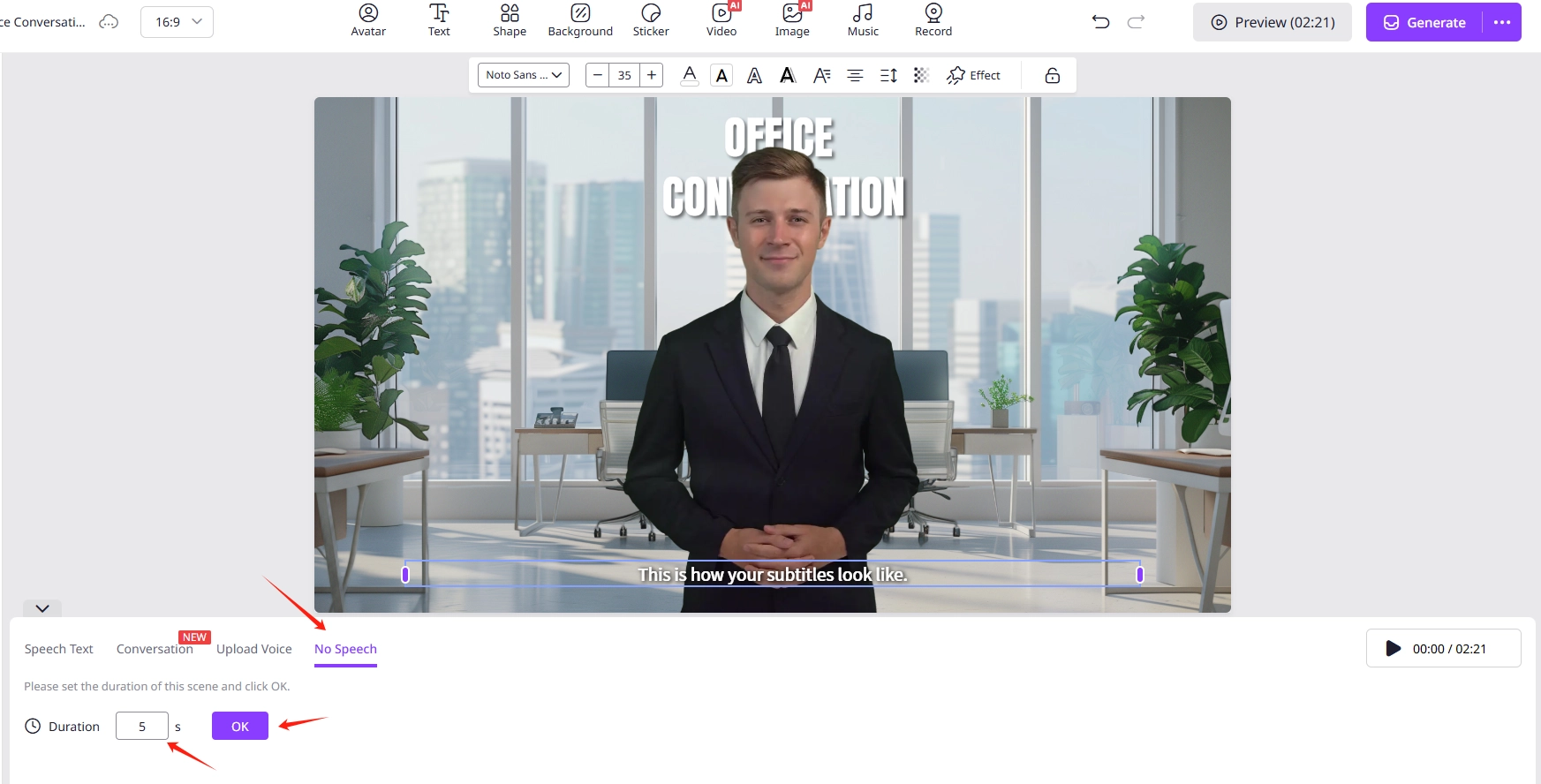The height and width of the screenshot is (784, 1541).
Task: Open the Avatar tool
Action: [368, 20]
